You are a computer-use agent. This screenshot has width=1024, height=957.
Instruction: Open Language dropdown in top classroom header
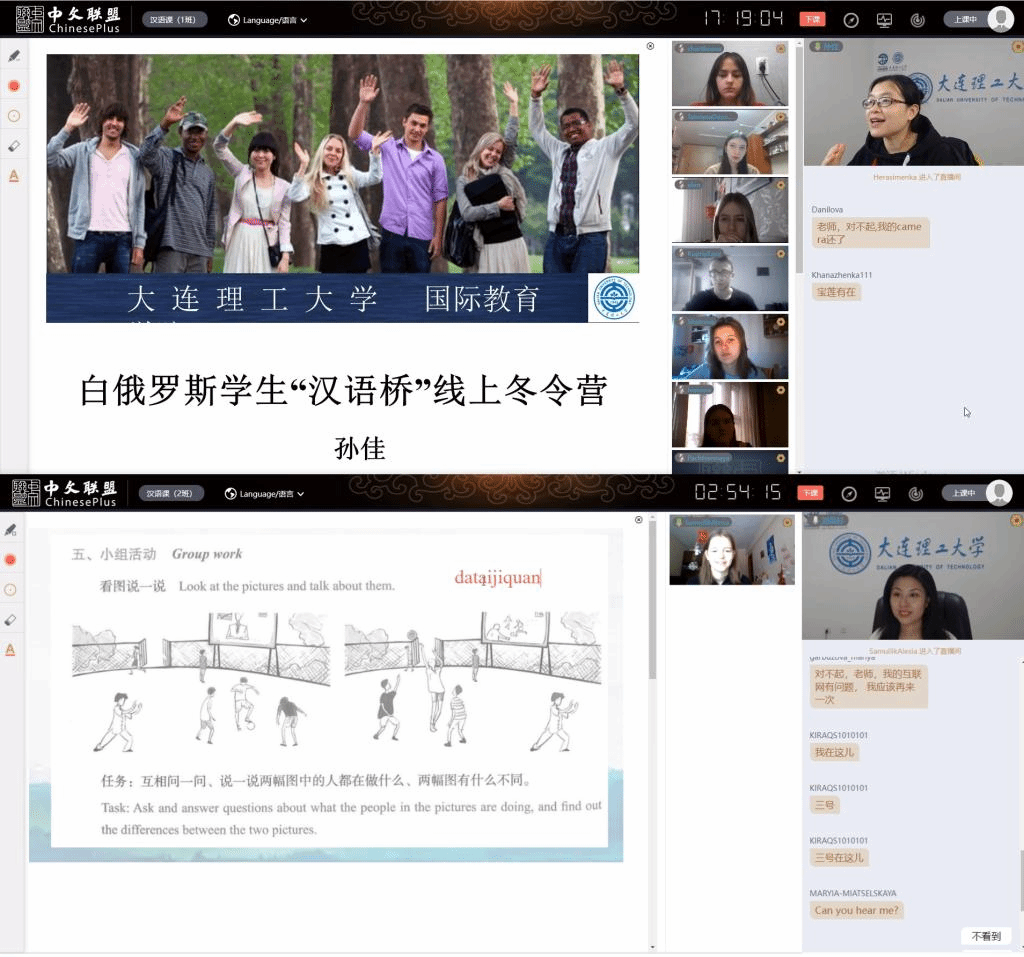tap(267, 20)
